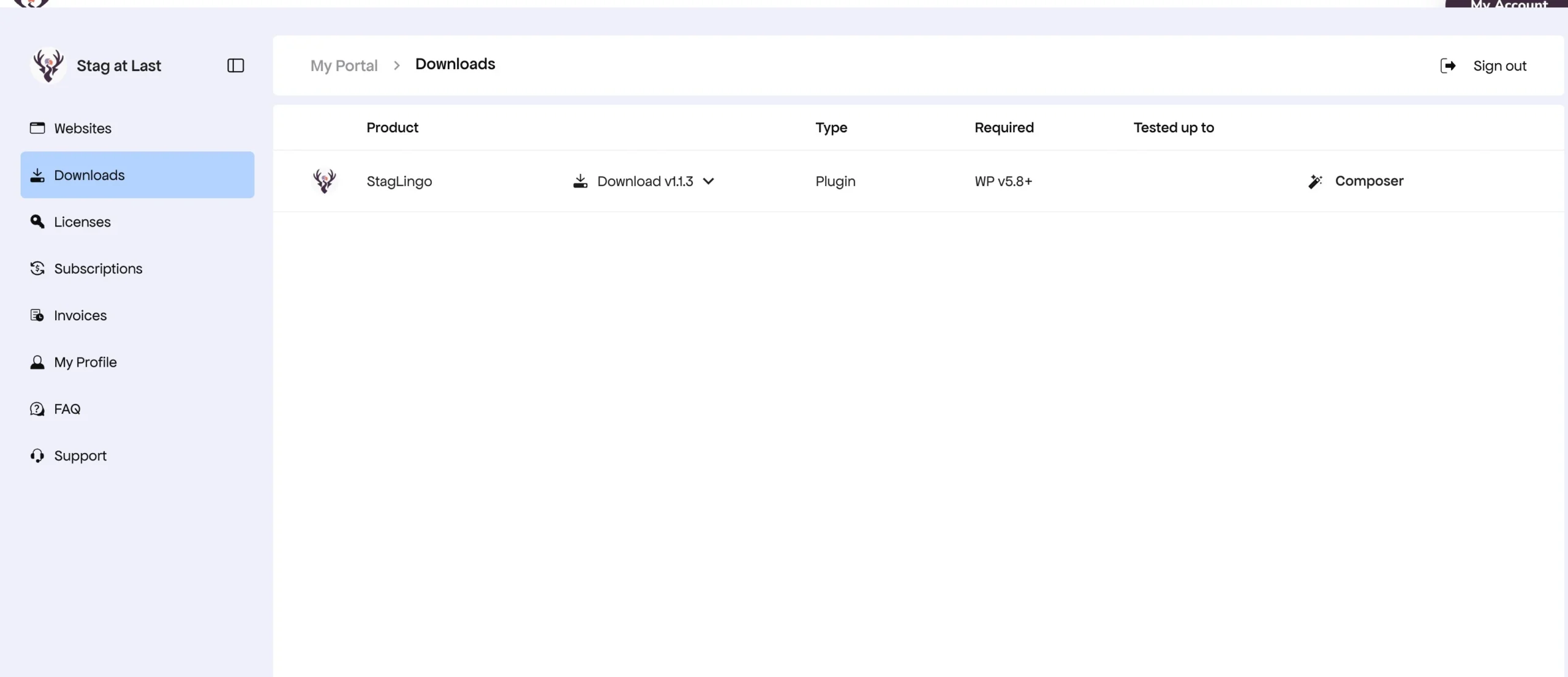Click the StagLingo product name
Screen dimensions: 1568x677
pos(399,181)
